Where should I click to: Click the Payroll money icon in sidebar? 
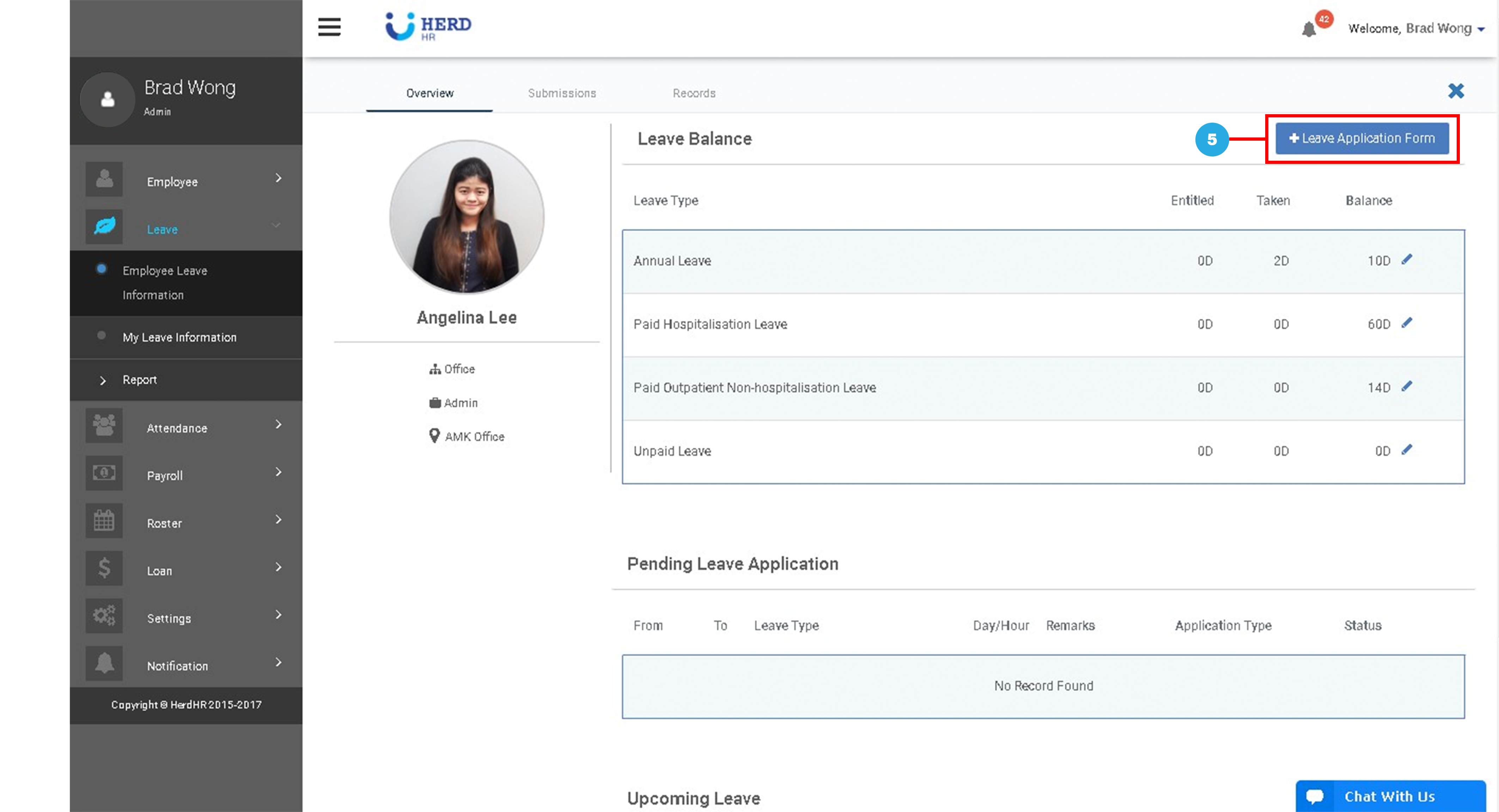104,473
